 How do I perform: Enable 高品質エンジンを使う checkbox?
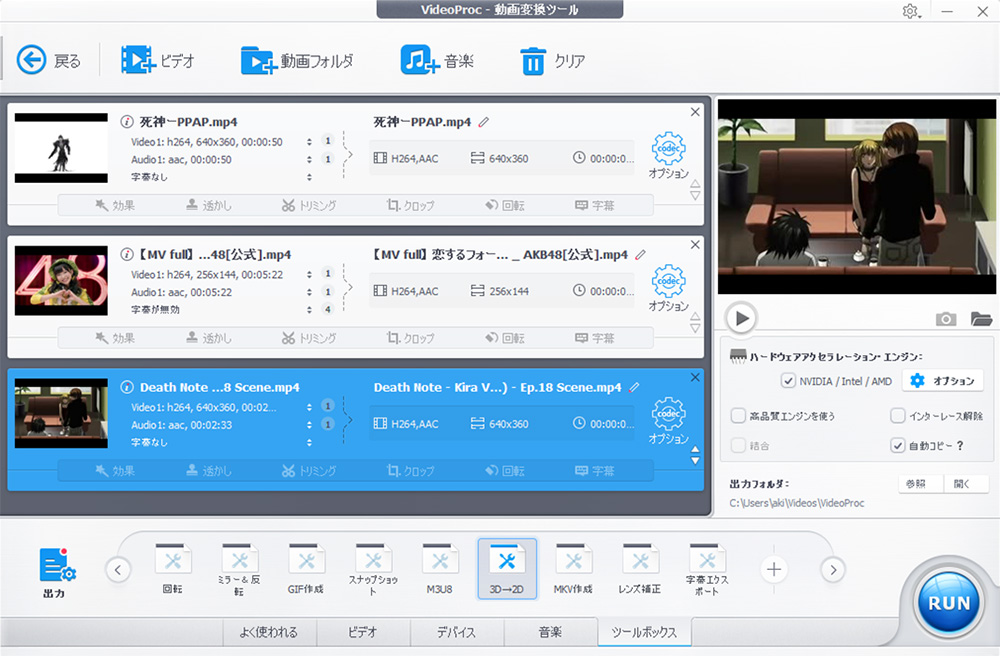(x=738, y=416)
